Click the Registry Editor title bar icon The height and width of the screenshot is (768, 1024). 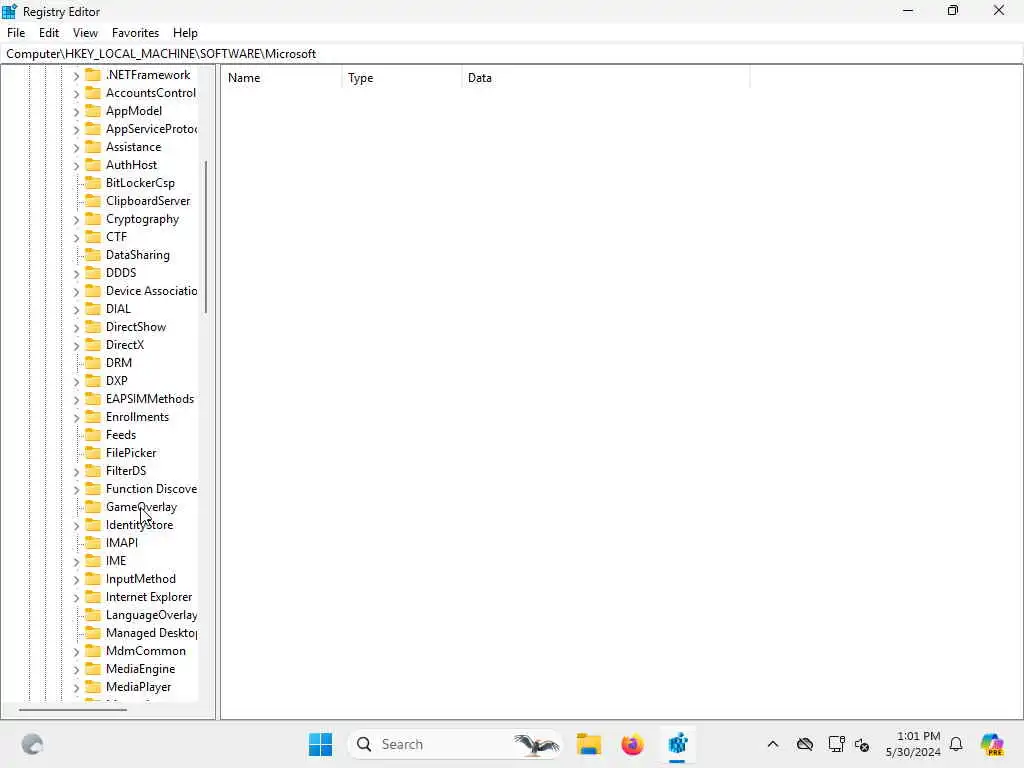click(10, 11)
